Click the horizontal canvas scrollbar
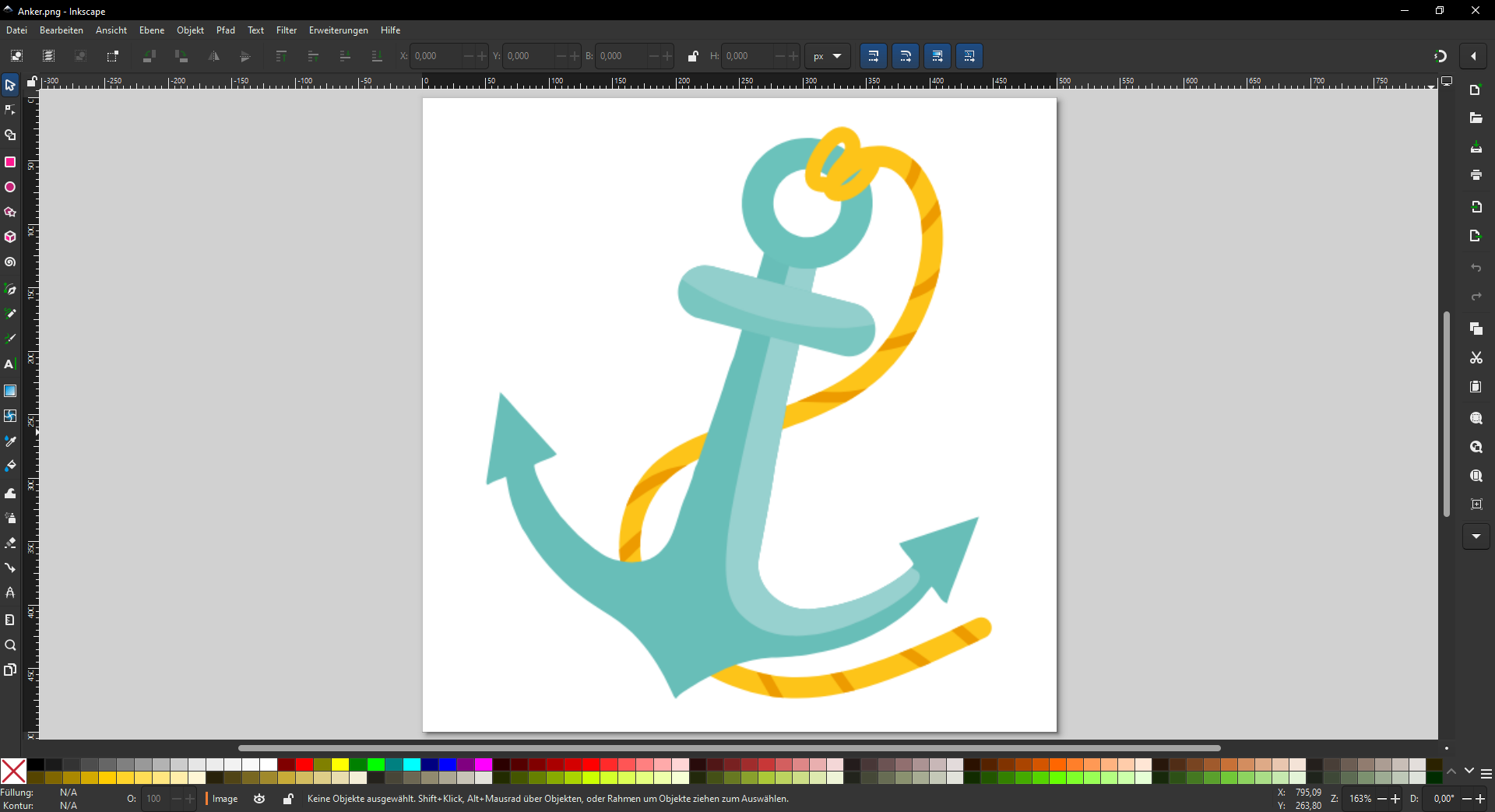The width and height of the screenshot is (1495, 812). pyautogui.click(x=729, y=748)
